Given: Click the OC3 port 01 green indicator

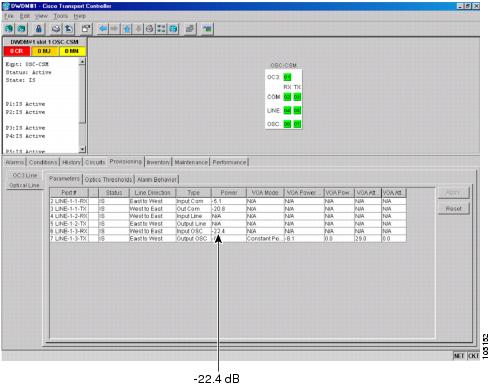Looking at the screenshot, I should (x=287, y=77).
